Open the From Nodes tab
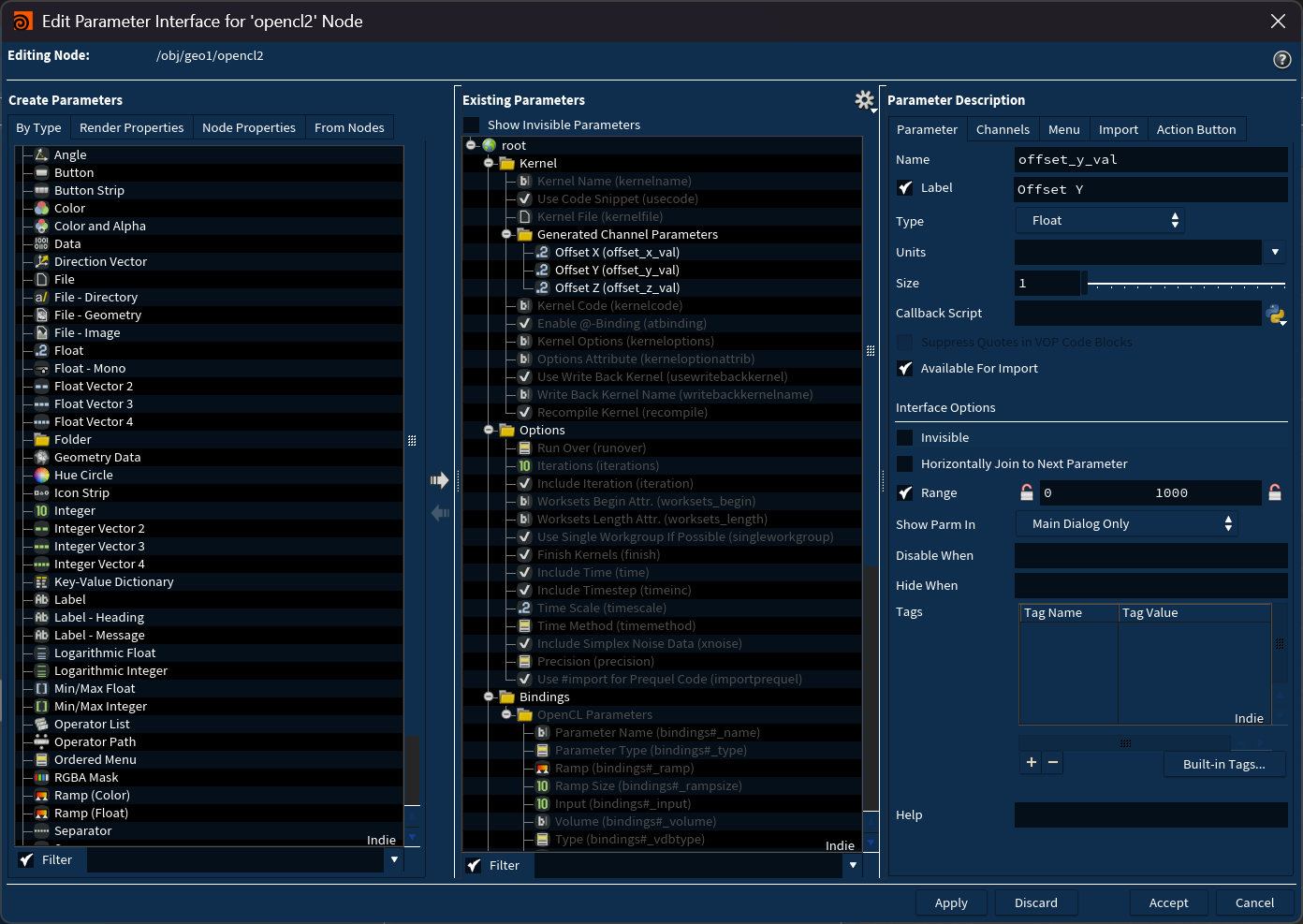This screenshot has height=924, width=1303. coord(349,126)
